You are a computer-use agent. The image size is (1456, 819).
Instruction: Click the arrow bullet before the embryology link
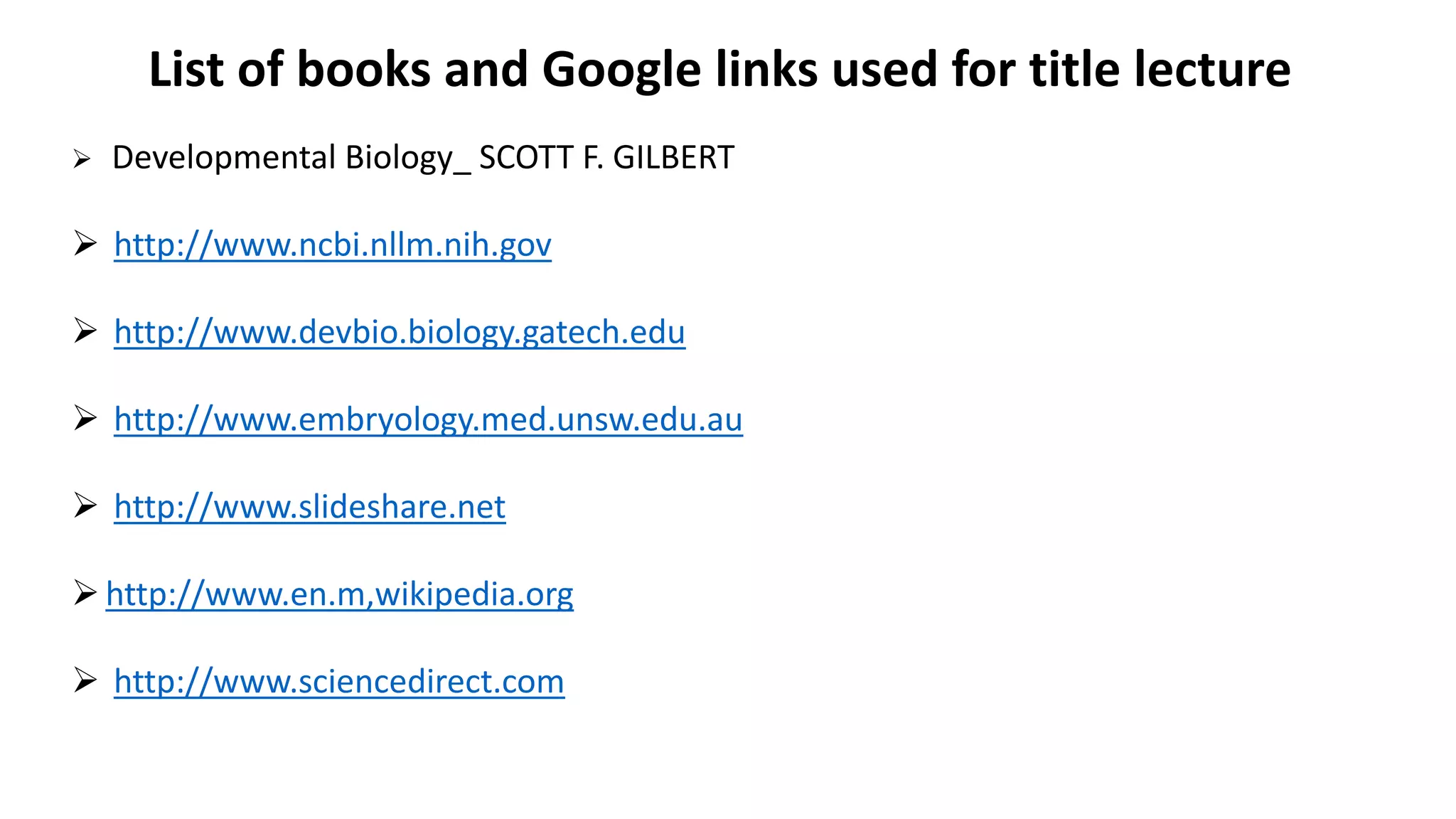pos(85,419)
